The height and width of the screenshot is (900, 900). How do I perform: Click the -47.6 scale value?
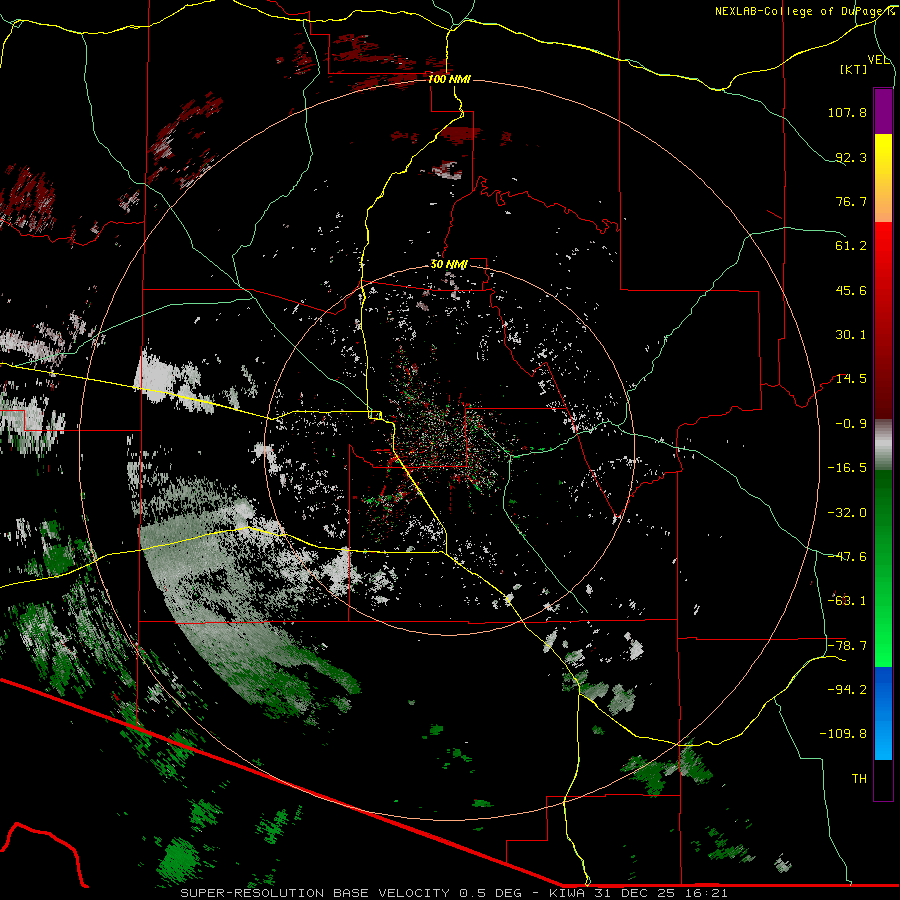click(x=847, y=557)
